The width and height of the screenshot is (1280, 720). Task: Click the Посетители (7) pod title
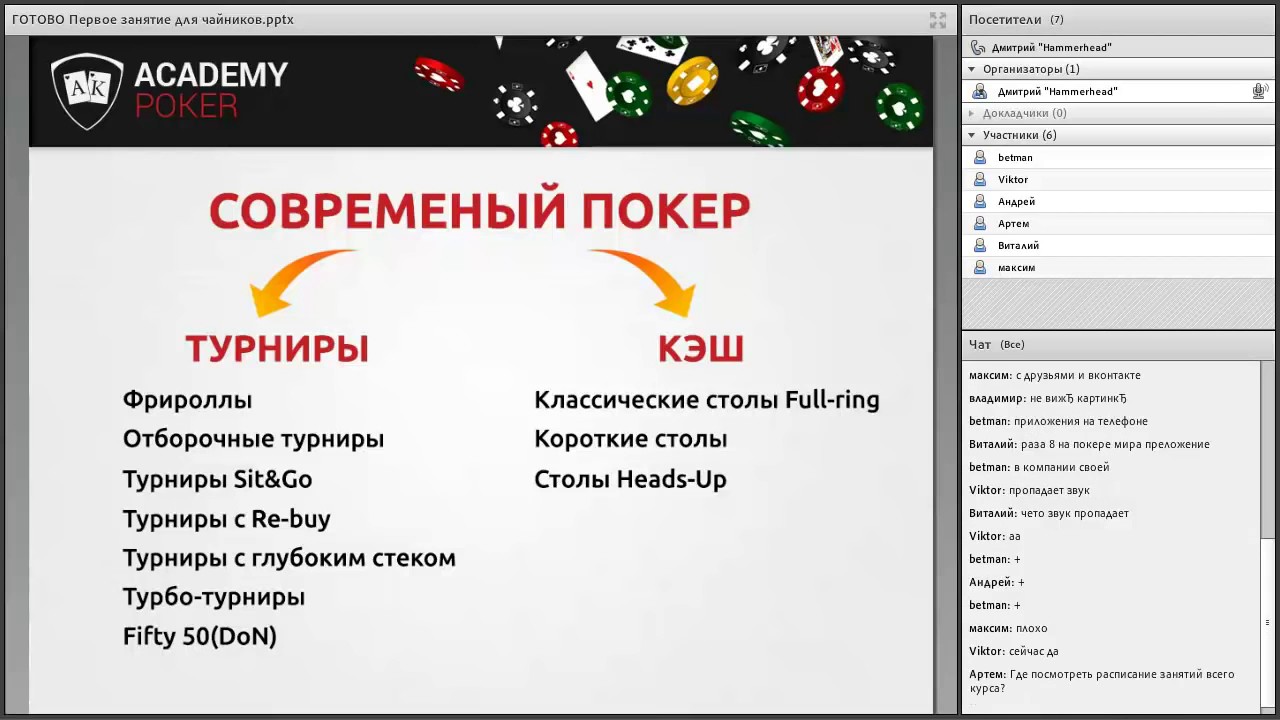pos(1016,20)
